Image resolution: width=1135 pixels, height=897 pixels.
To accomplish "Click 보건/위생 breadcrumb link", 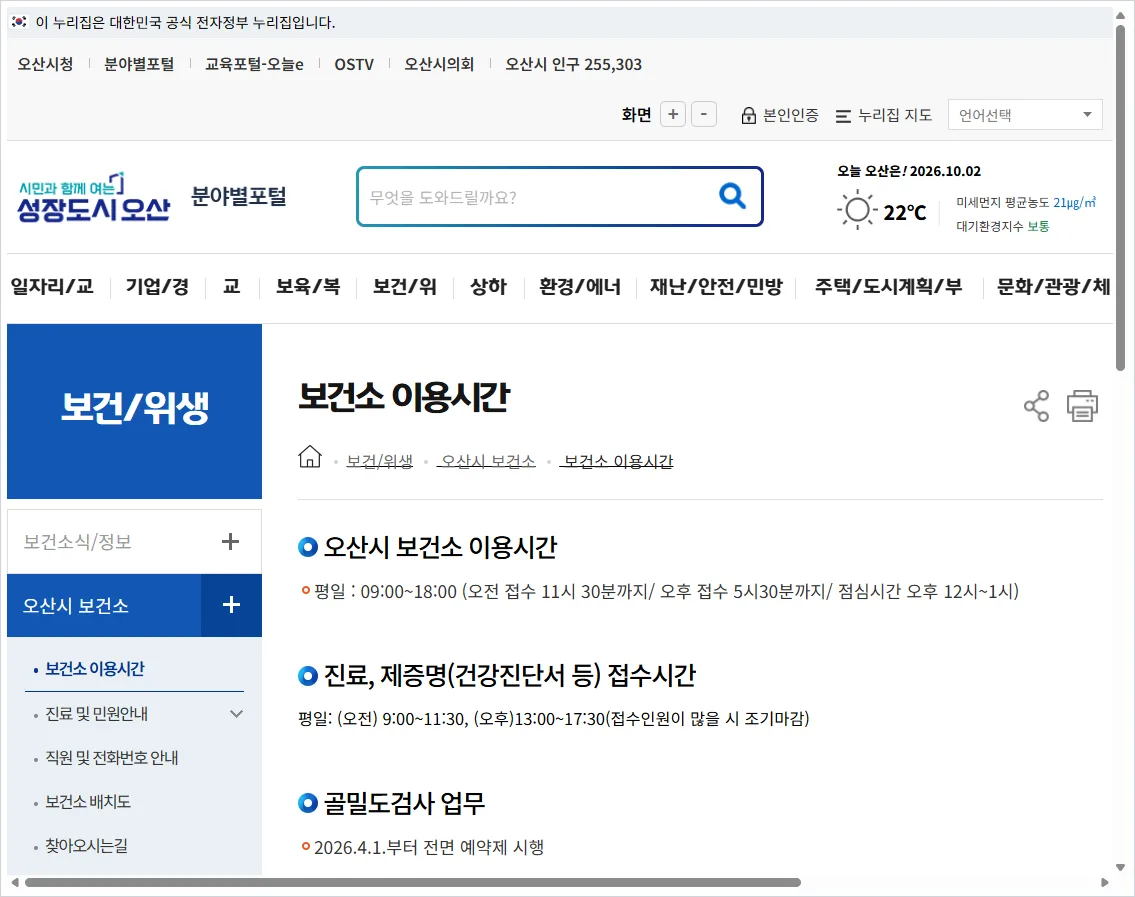I will click(x=379, y=461).
